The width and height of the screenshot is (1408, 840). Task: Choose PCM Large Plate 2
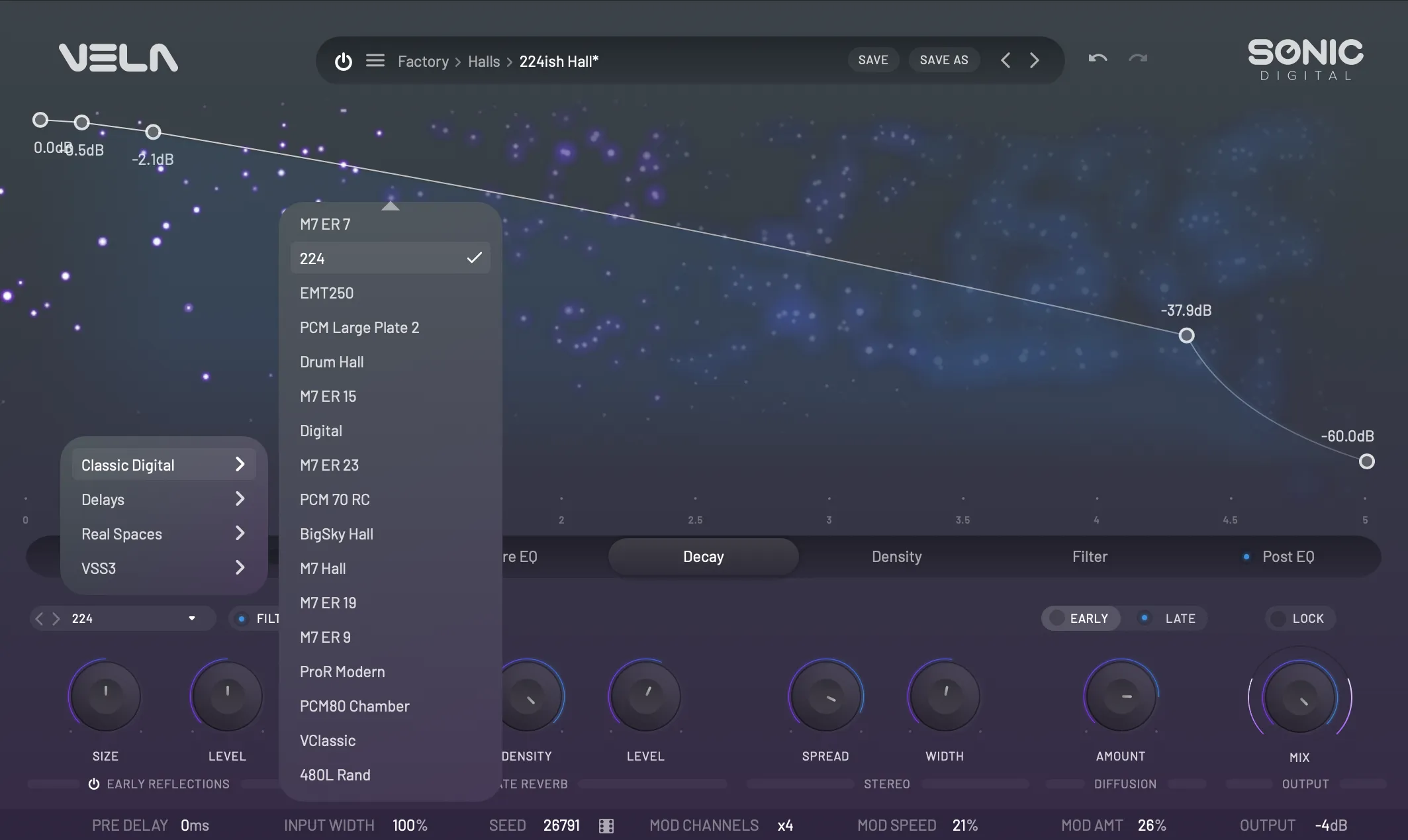tap(391, 327)
